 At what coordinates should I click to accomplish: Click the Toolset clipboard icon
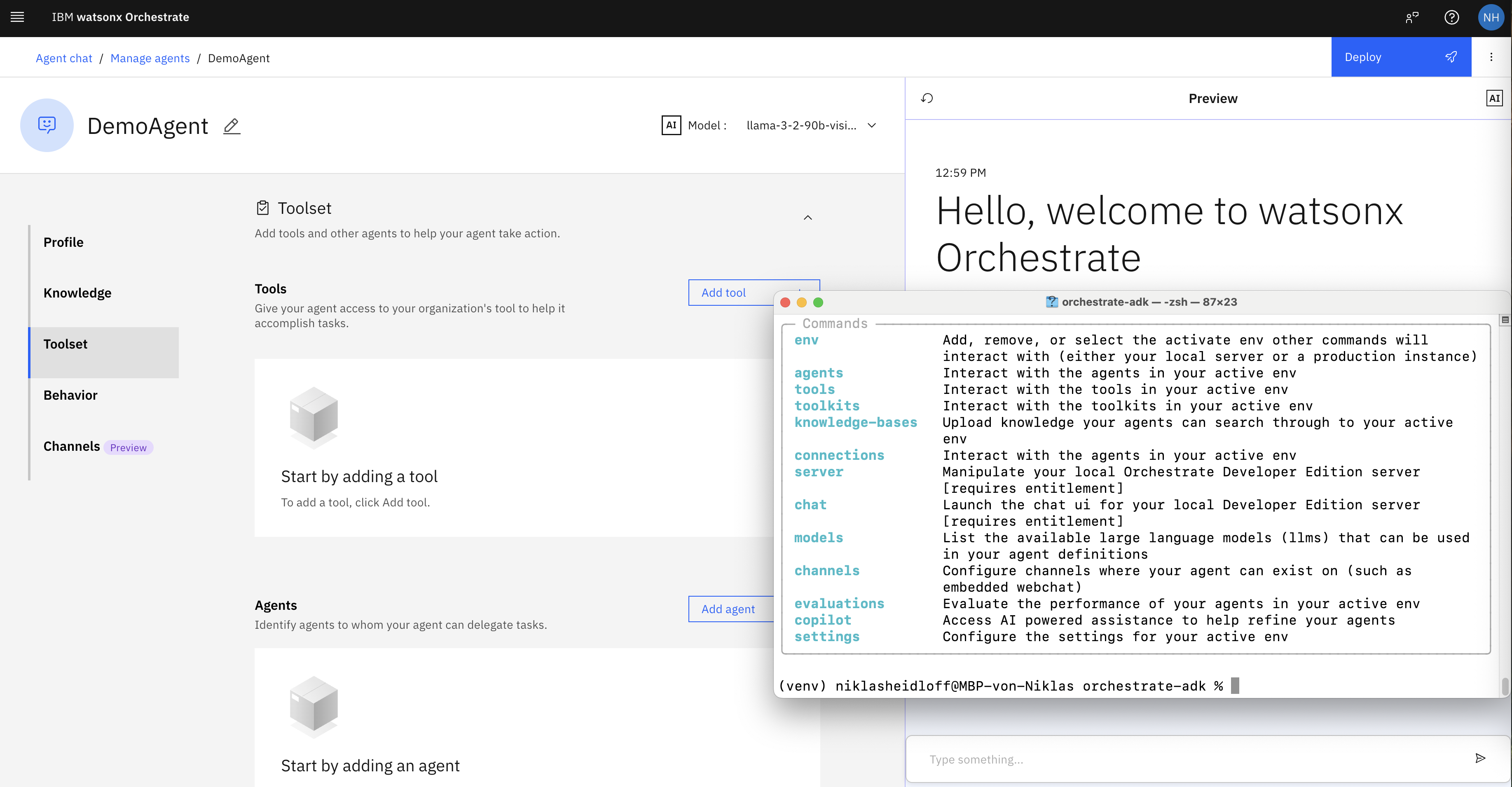263,208
